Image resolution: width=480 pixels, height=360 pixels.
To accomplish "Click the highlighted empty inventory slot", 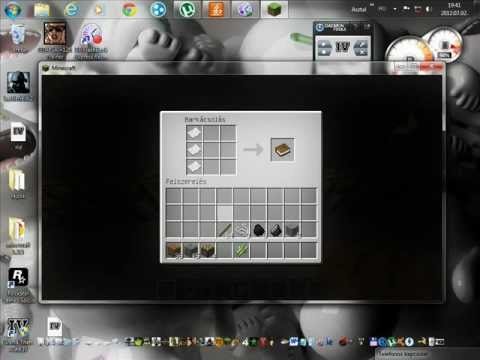I will tap(225, 213).
